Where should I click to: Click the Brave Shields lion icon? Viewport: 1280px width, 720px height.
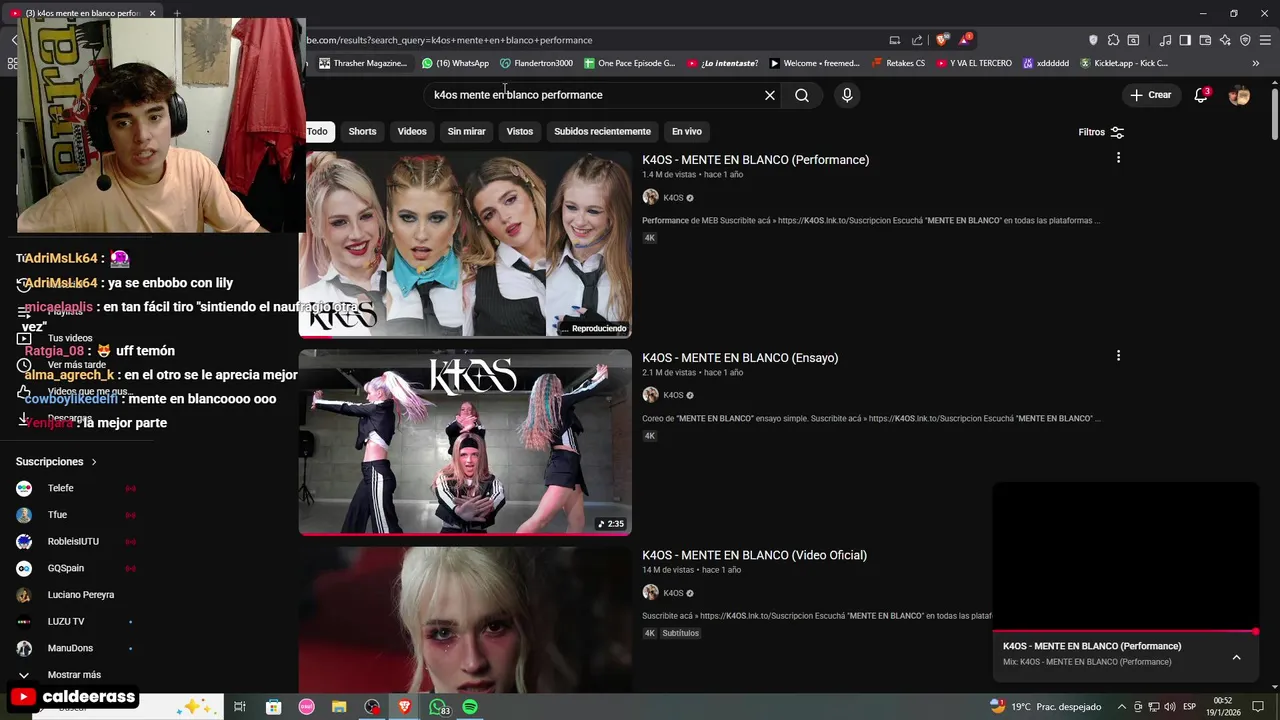pyautogui.click(x=941, y=40)
